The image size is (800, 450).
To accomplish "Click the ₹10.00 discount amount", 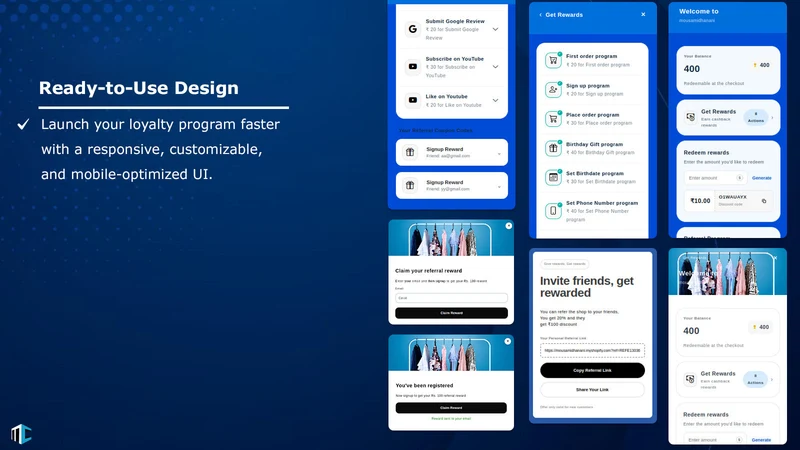I will 700,201.
